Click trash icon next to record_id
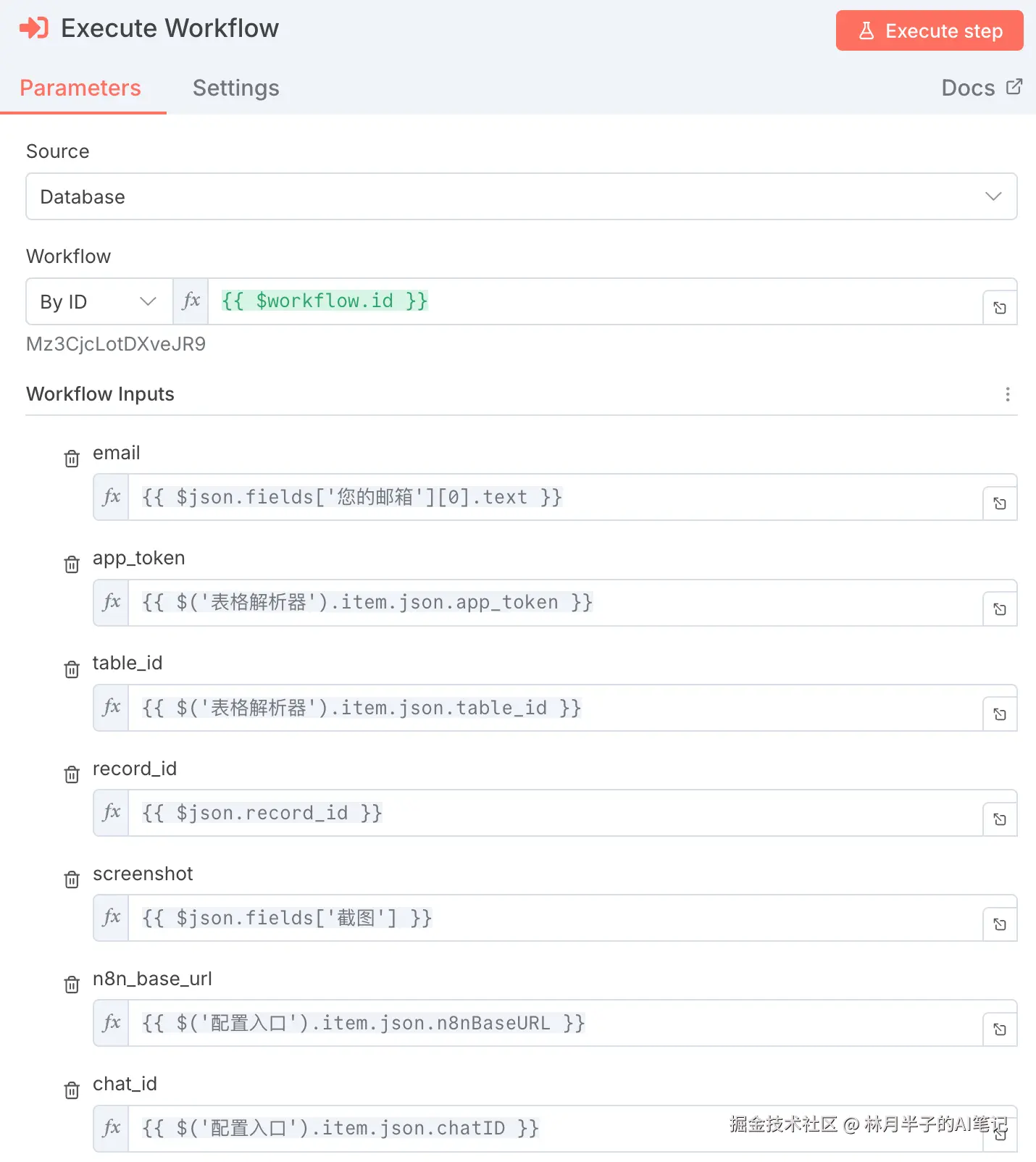The height and width of the screenshot is (1162, 1036). 72,774
